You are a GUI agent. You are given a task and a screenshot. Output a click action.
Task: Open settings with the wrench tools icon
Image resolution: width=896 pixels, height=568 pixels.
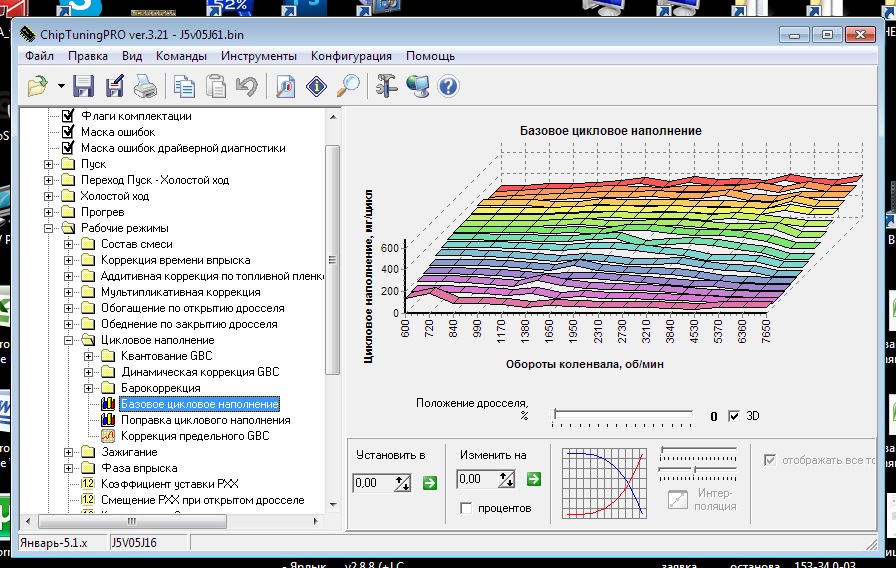387,87
